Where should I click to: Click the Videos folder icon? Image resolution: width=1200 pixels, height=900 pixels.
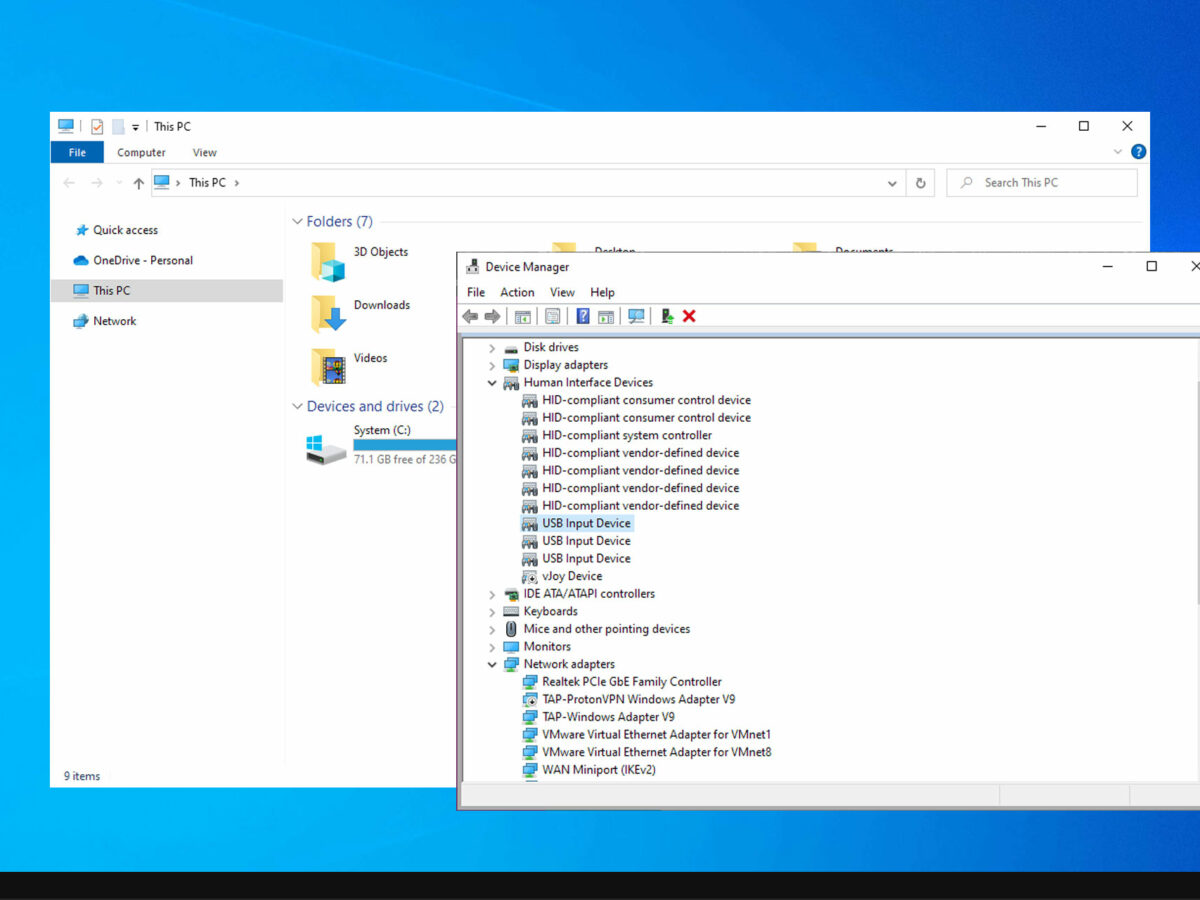click(x=328, y=367)
